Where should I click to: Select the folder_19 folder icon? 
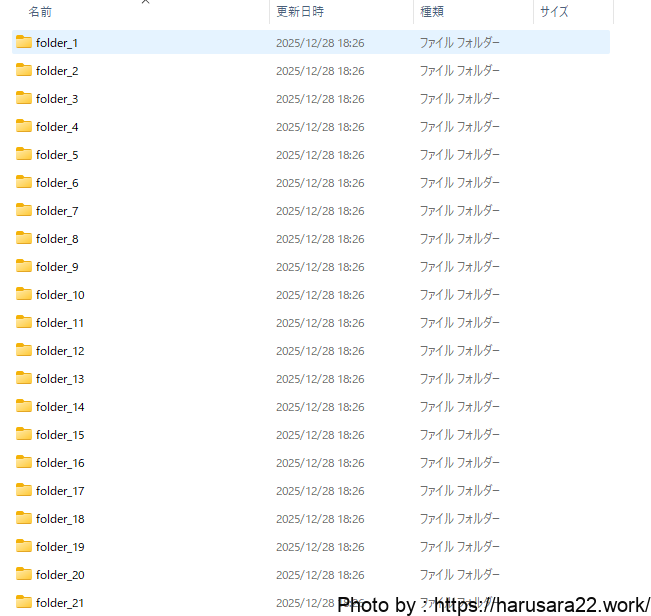(24, 546)
